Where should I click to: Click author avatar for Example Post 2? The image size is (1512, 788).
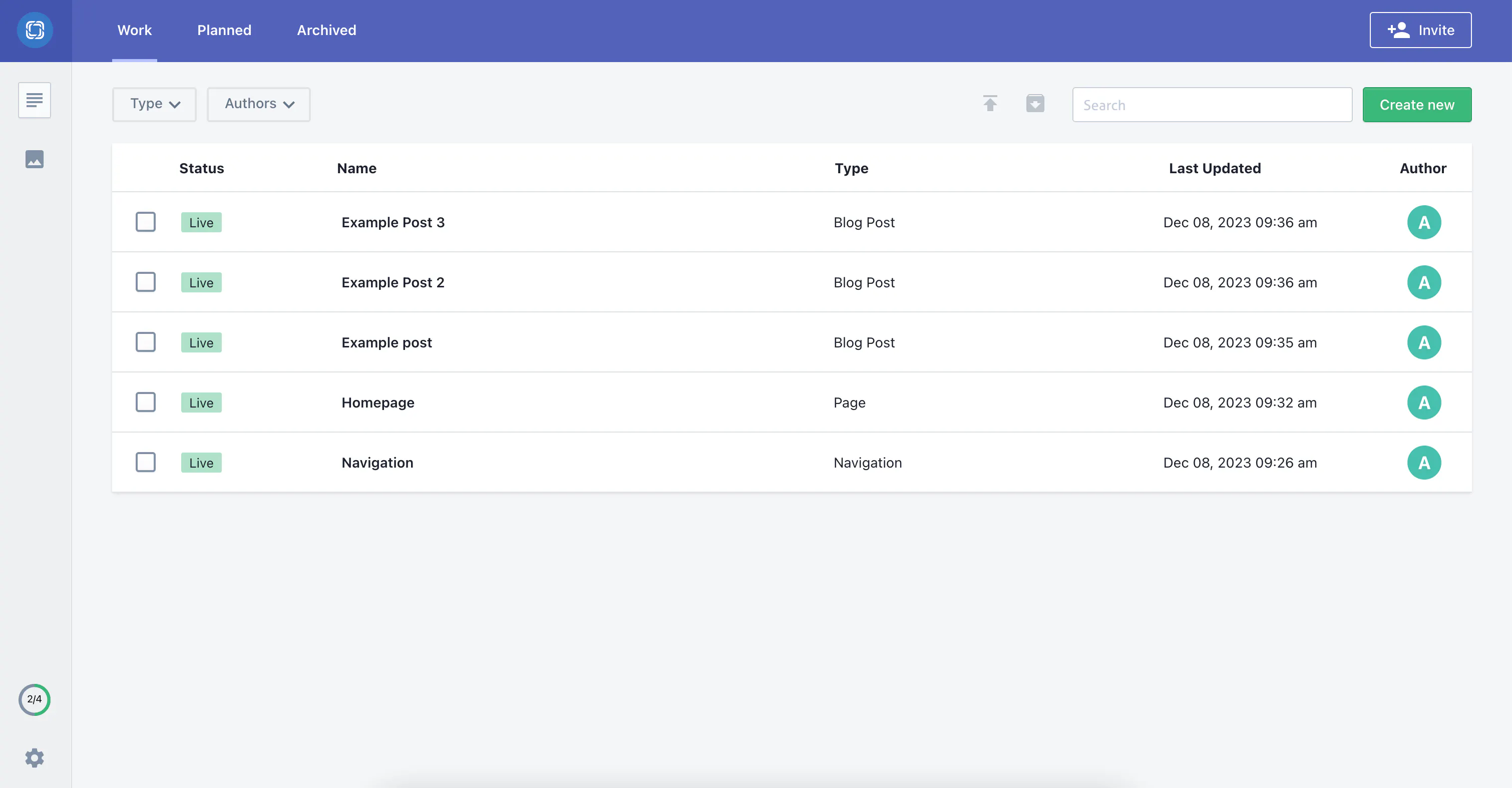1424,282
